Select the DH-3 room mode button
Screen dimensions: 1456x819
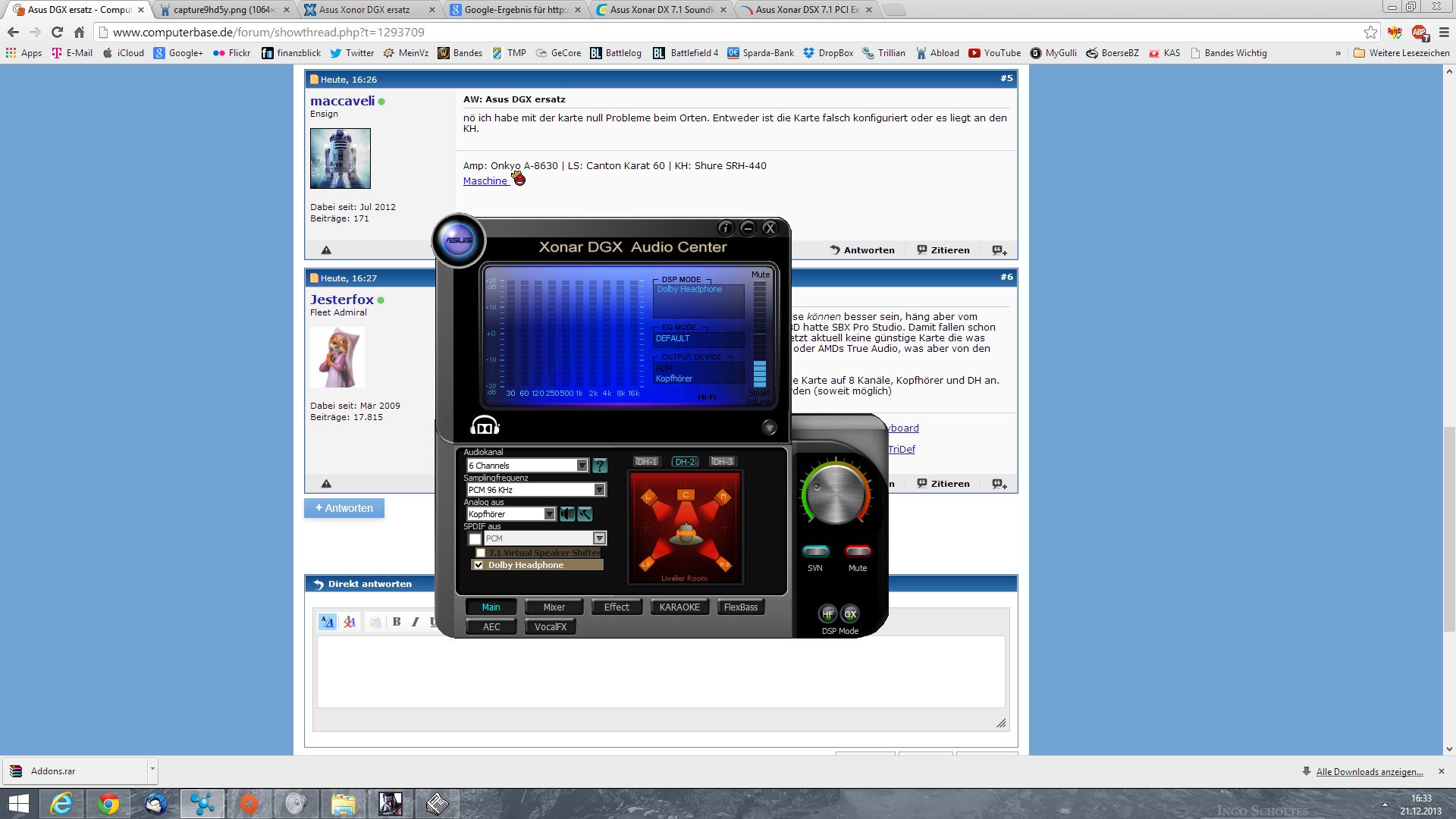coord(722,462)
